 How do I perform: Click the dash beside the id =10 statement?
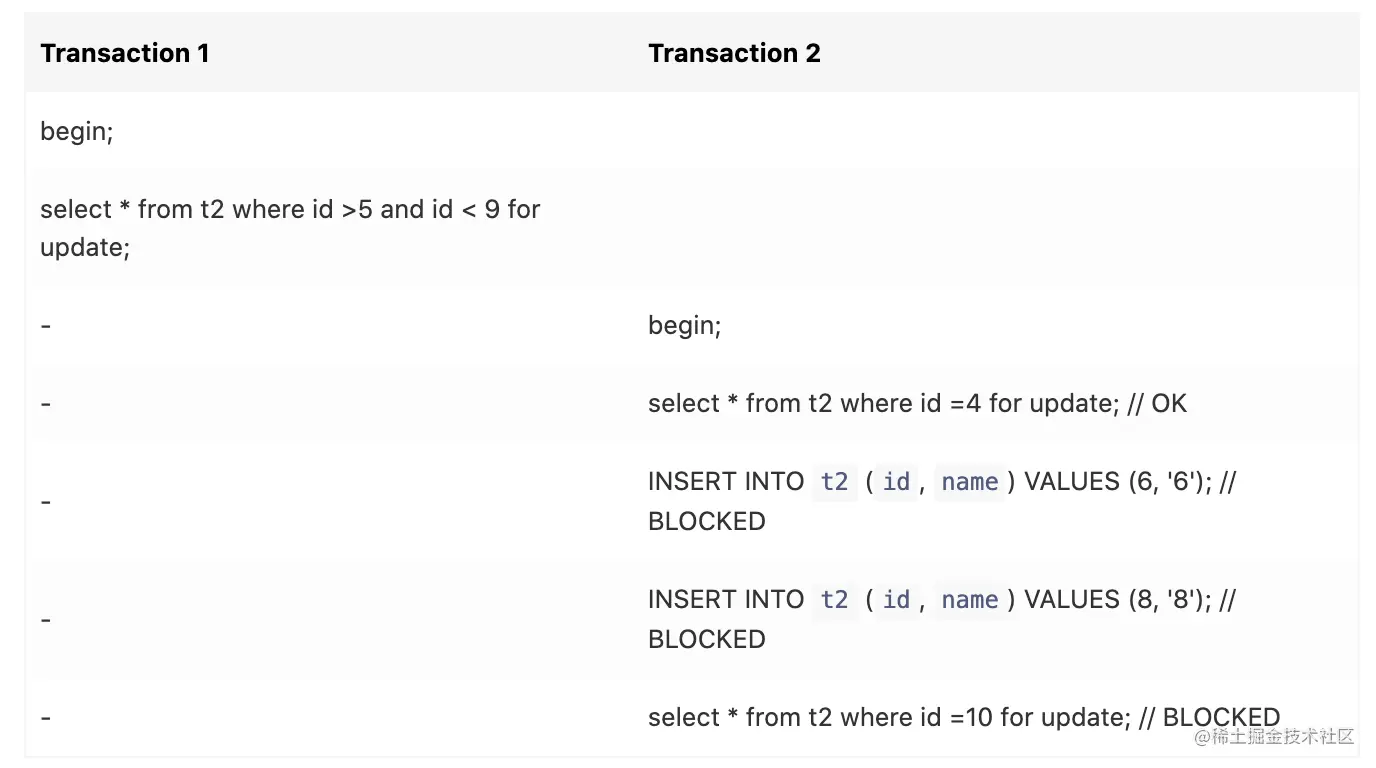(46, 718)
